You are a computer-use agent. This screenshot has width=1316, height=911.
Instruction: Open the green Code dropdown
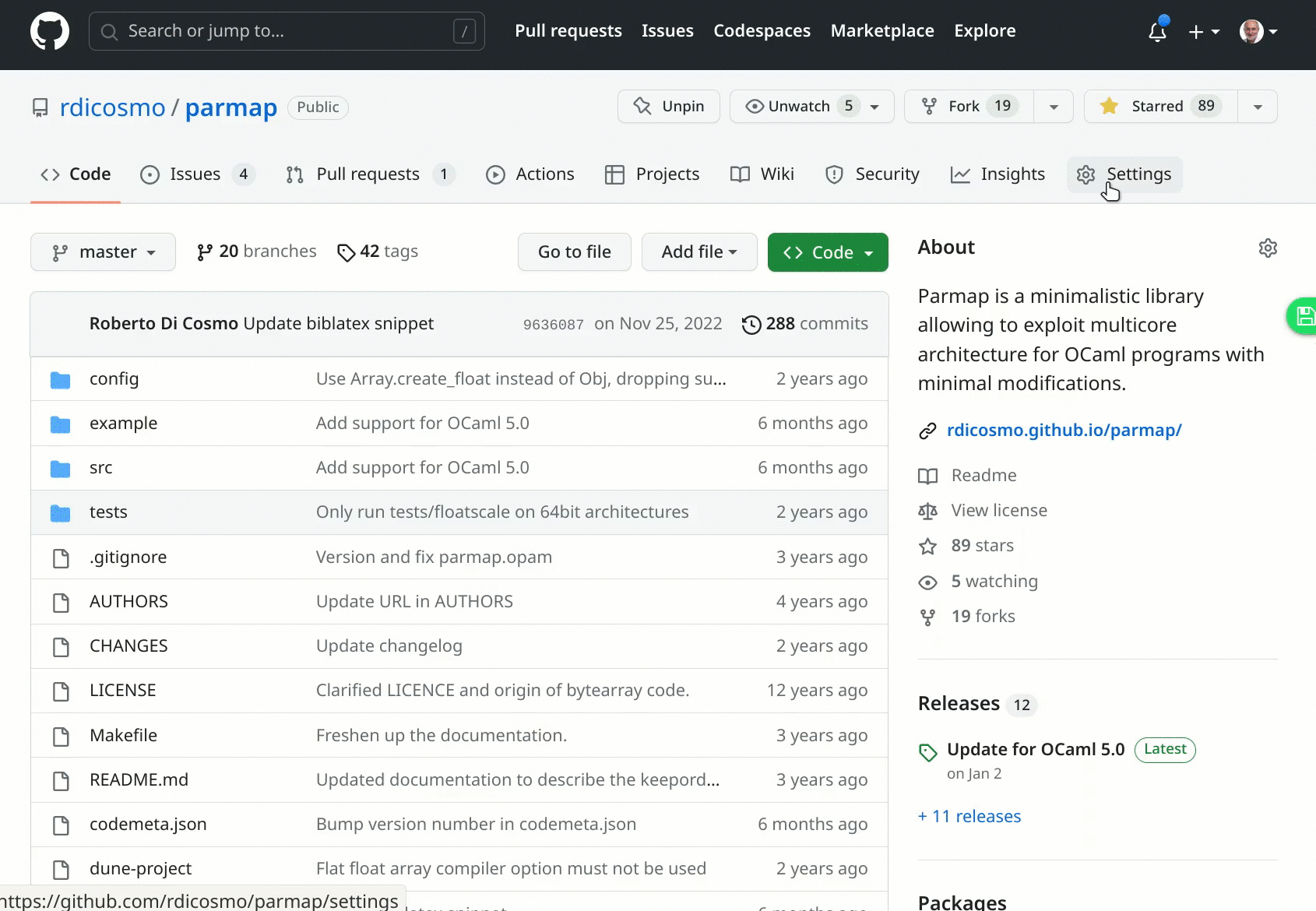tap(827, 251)
